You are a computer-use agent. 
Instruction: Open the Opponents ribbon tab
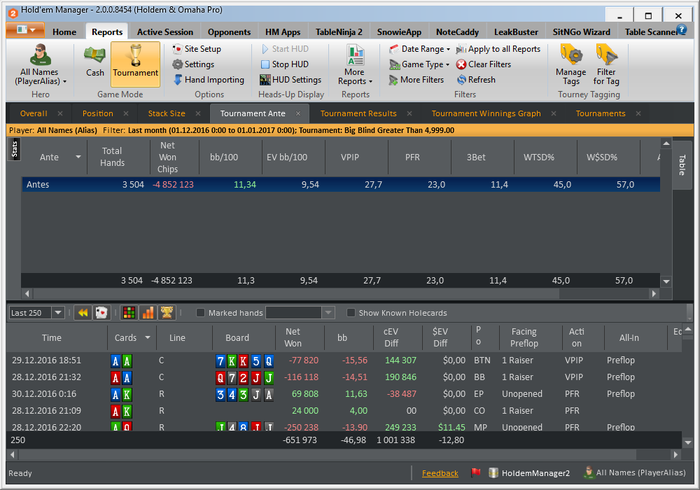click(x=229, y=32)
